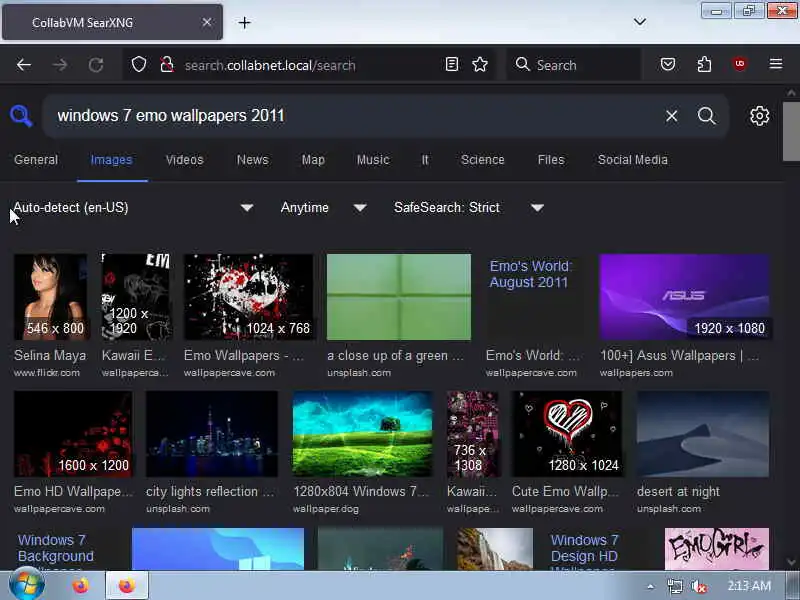Open the Selina Maya thumbnail
Viewport: 800px width, 600px height.
(x=50, y=296)
